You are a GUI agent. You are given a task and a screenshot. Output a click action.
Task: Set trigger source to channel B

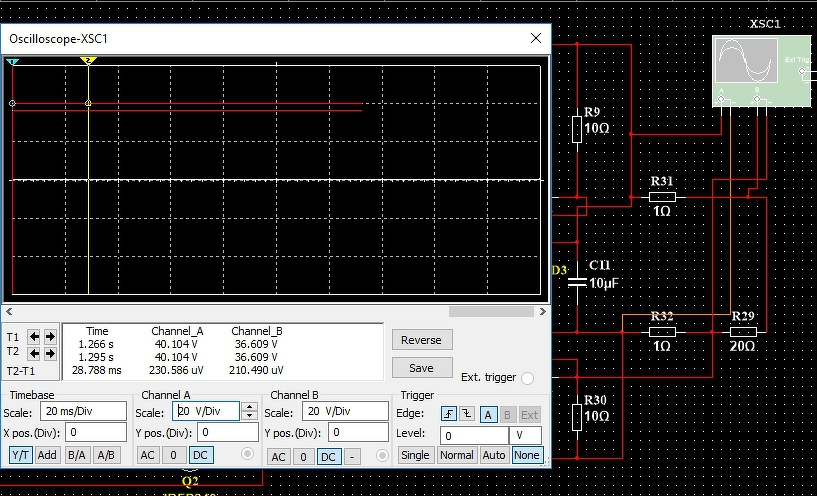pyautogui.click(x=507, y=415)
